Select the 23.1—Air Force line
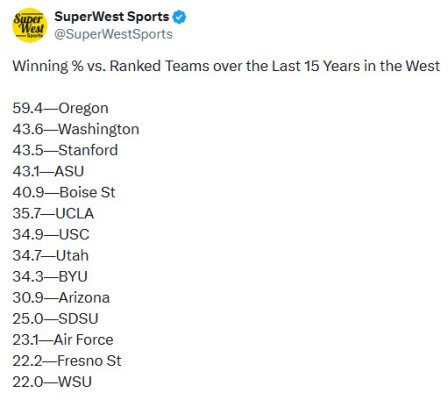This screenshot has width=448, height=400. (63, 340)
